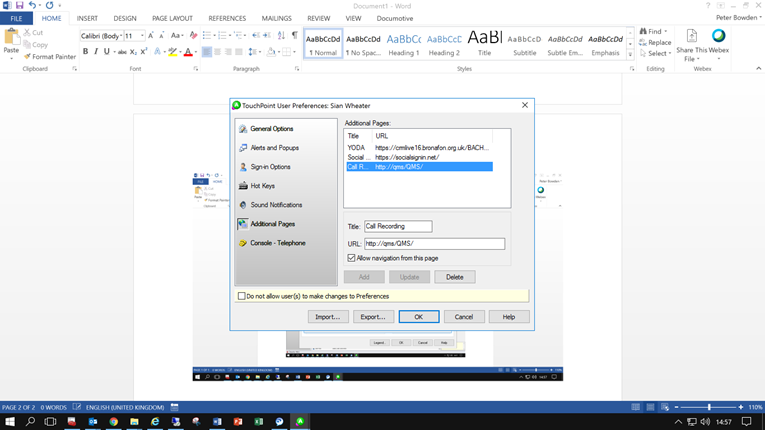Check Do not allow users to change Preferences
This screenshot has height=430, width=765.
(x=242, y=296)
